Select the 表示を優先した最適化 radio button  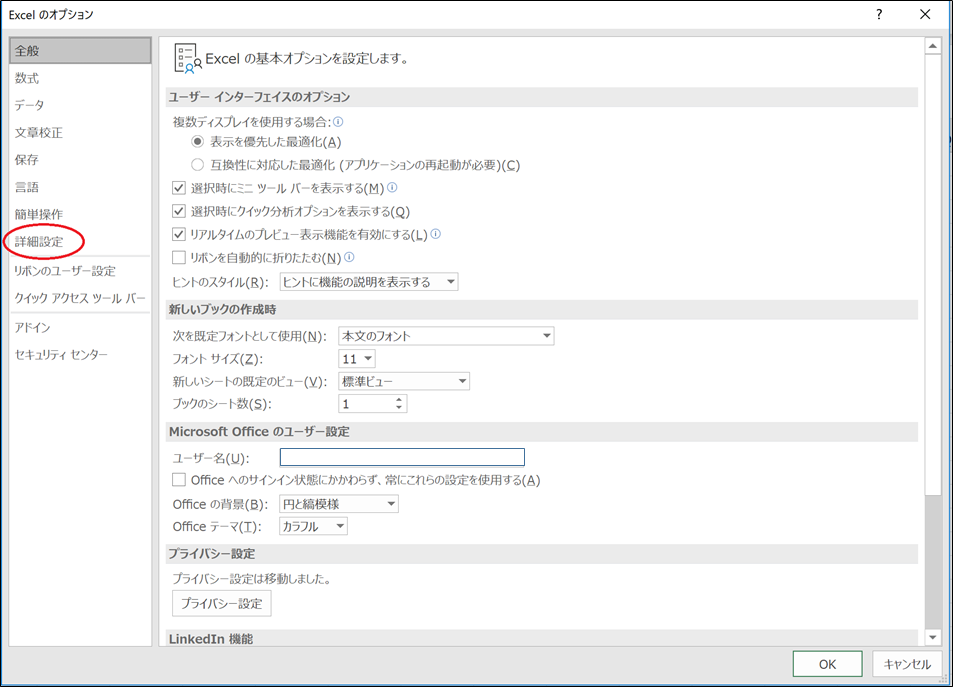(x=197, y=142)
